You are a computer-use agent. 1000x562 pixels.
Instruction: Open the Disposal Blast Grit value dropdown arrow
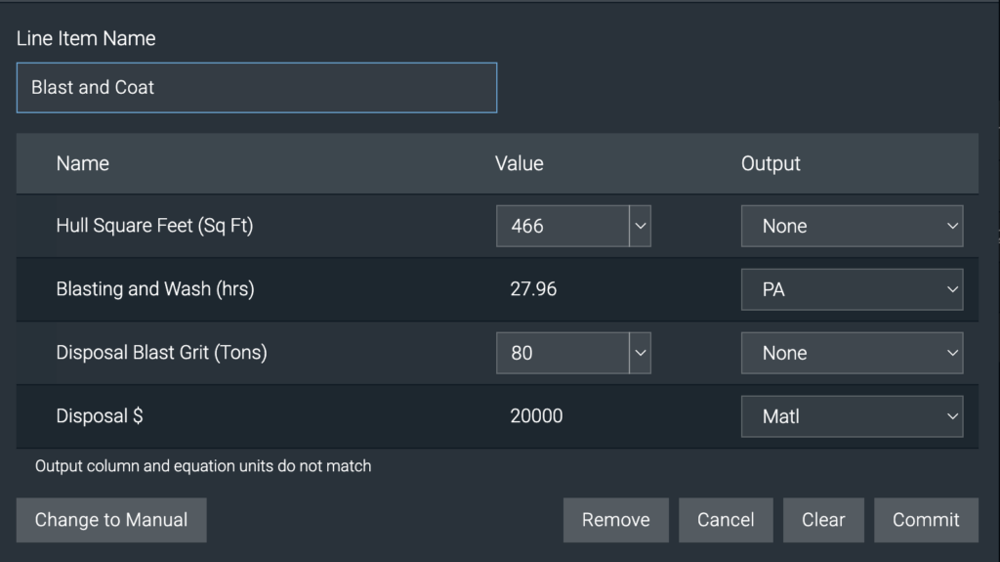tap(640, 353)
